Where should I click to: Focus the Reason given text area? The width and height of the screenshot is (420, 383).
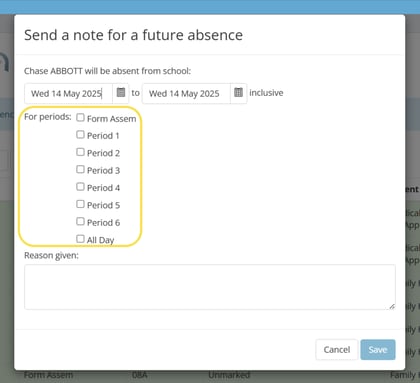[x=210, y=287]
